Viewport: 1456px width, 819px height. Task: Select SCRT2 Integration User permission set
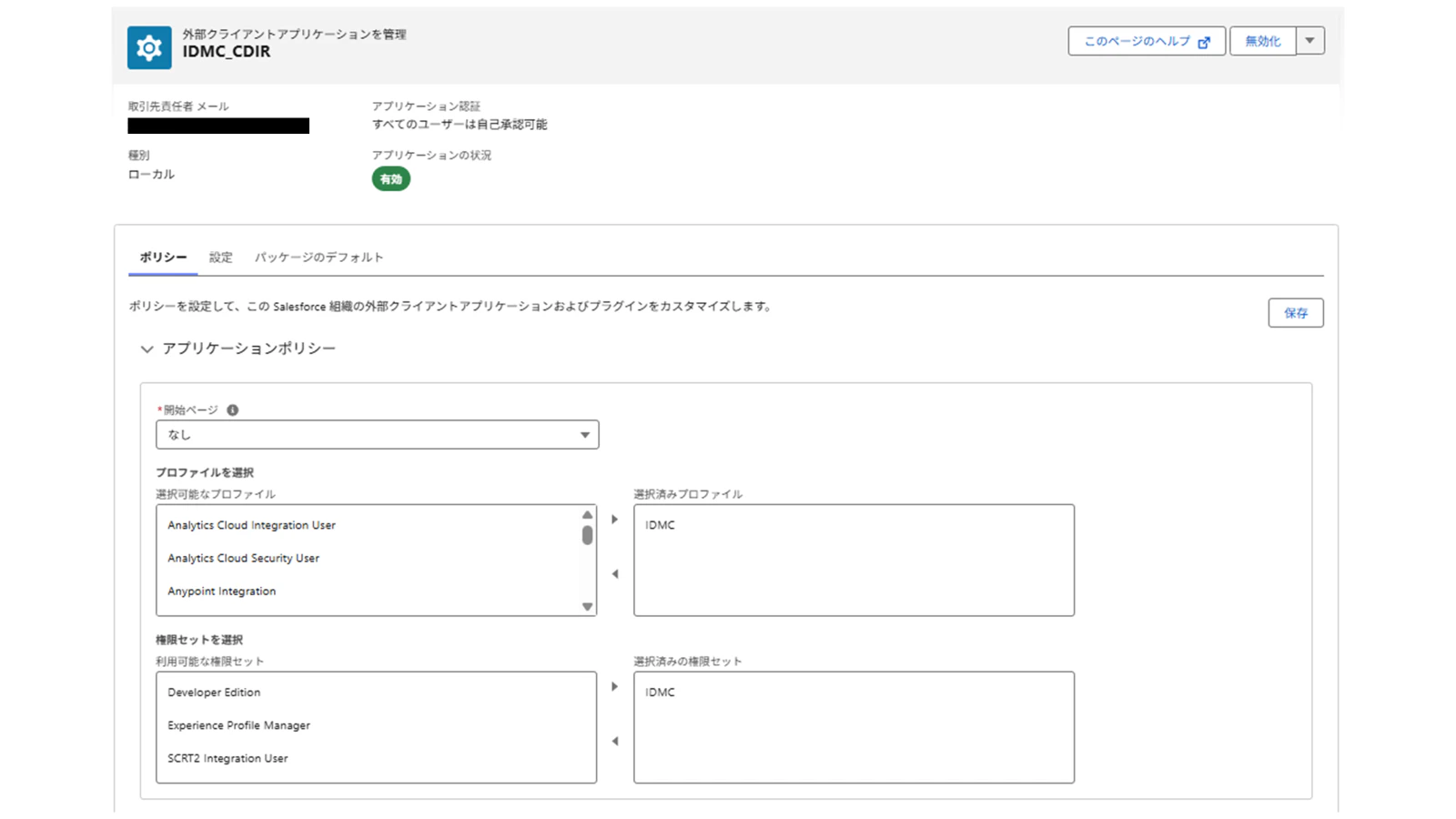pos(227,758)
